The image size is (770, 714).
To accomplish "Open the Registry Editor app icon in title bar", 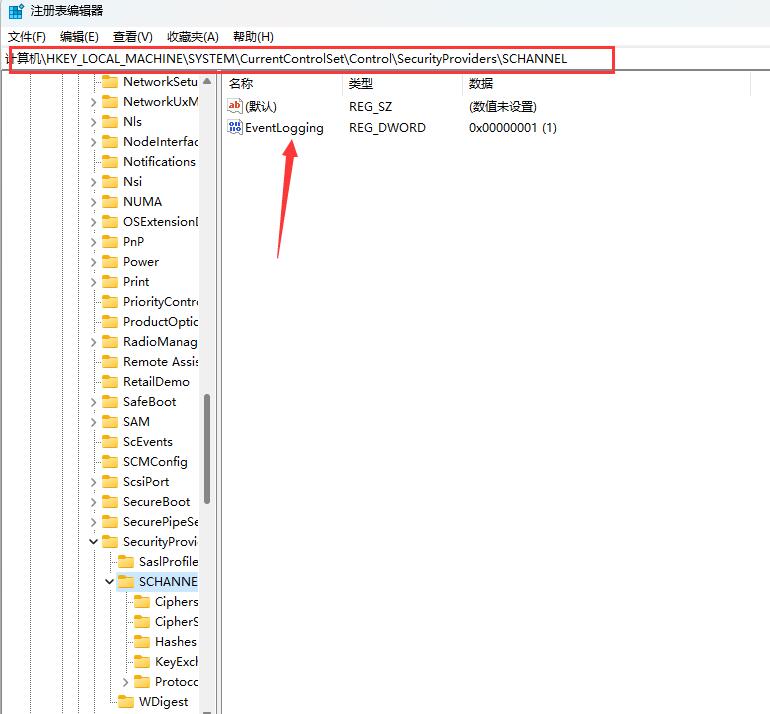I will click(16, 11).
